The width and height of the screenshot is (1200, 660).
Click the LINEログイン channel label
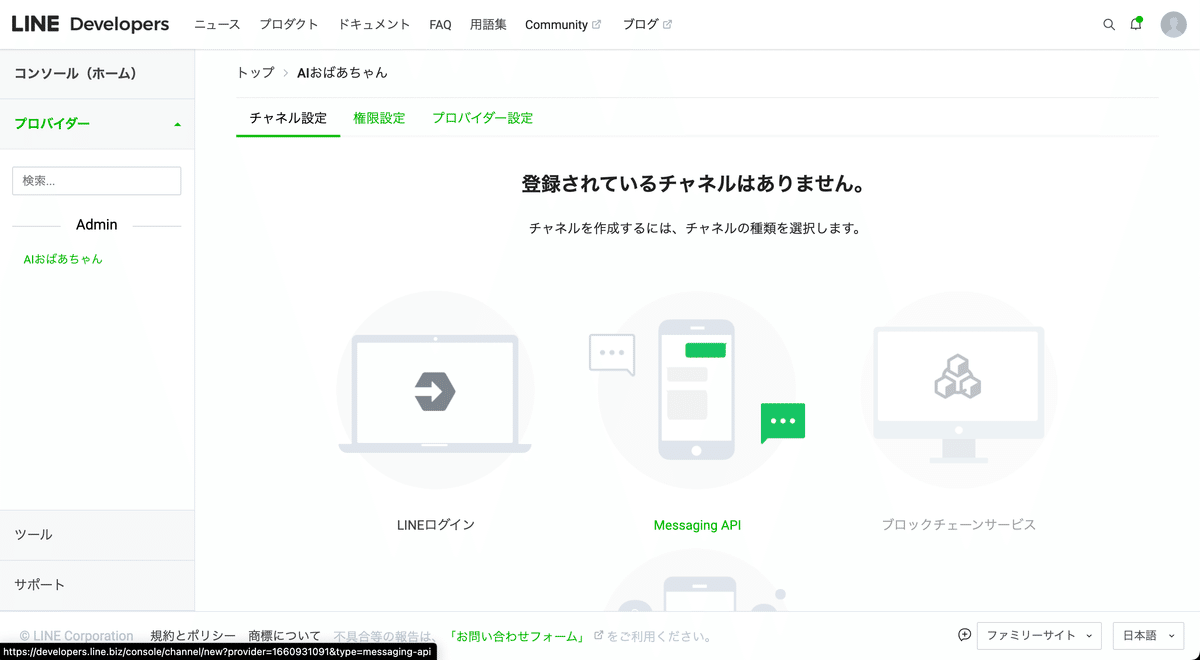pyautogui.click(x=435, y=525)
